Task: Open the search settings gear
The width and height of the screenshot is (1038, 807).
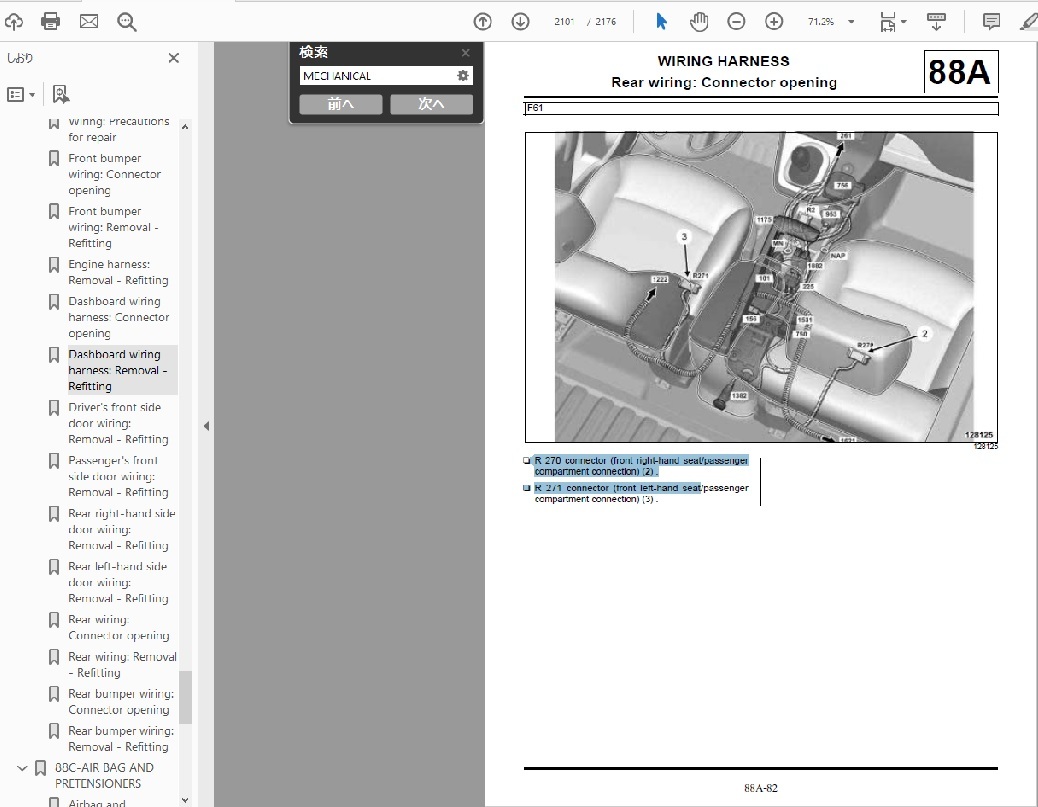Action: pyautogui.click(x=463, y=76)
